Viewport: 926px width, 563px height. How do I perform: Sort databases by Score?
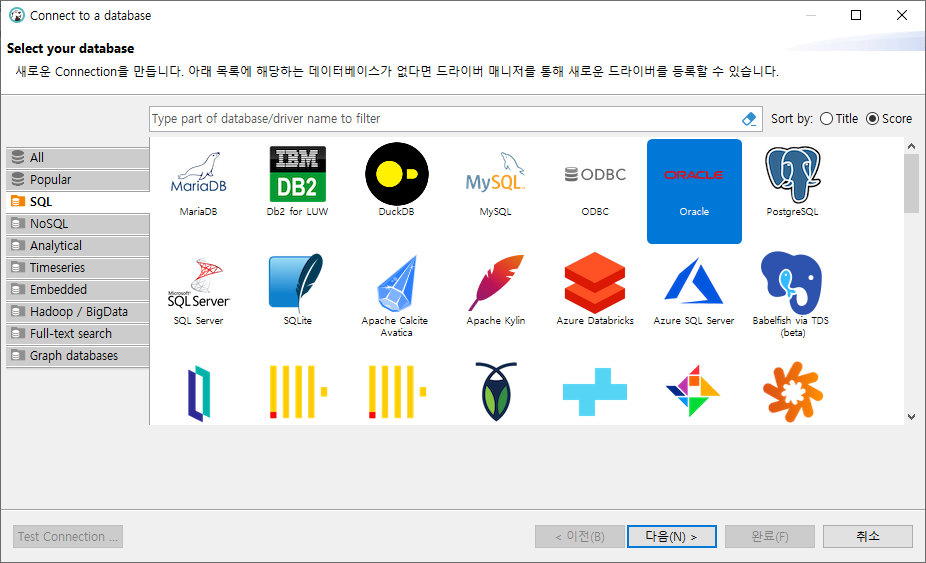click(x=889, y=119)
